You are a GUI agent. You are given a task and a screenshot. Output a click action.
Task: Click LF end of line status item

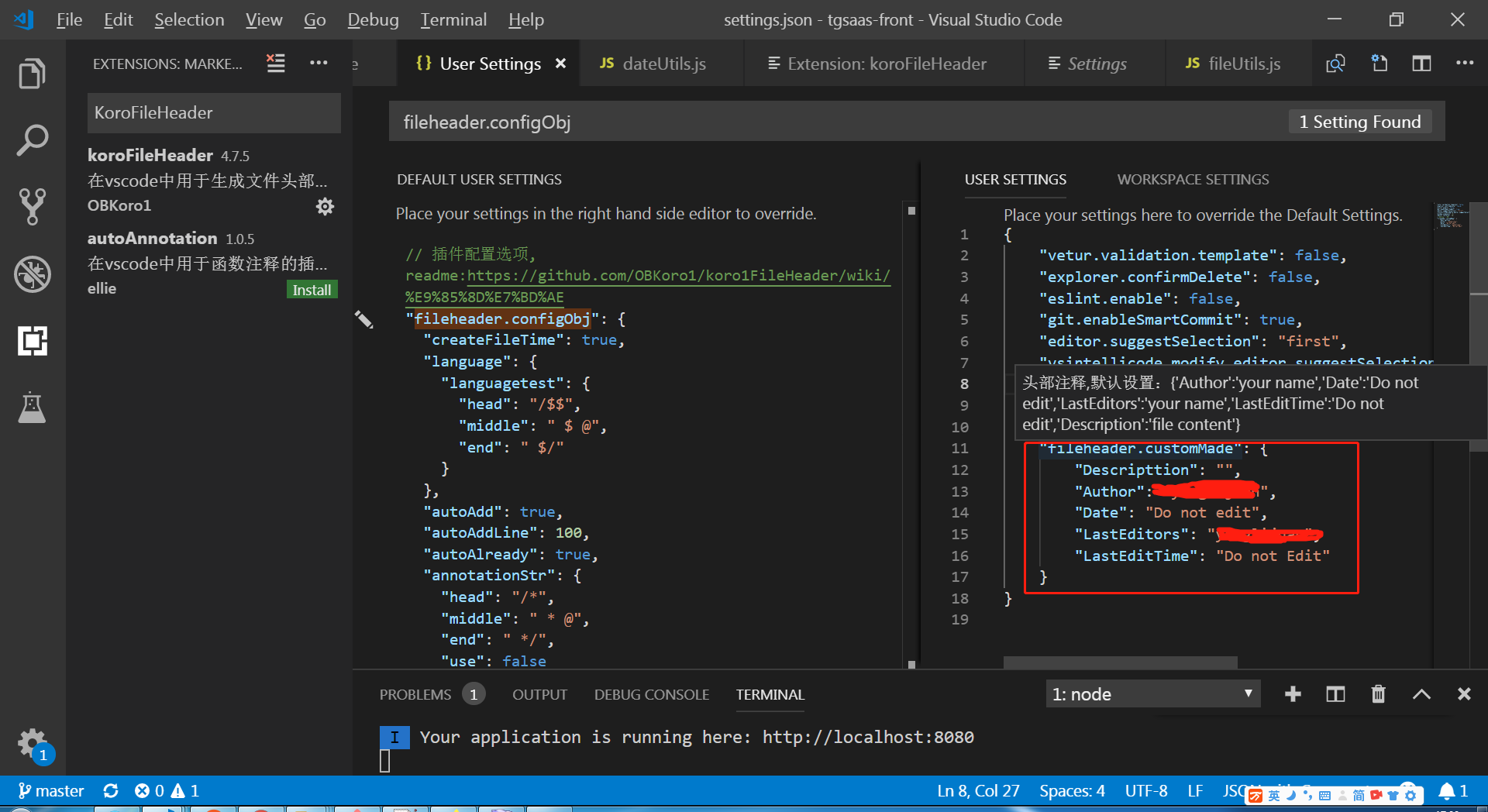click(1195, 791)
